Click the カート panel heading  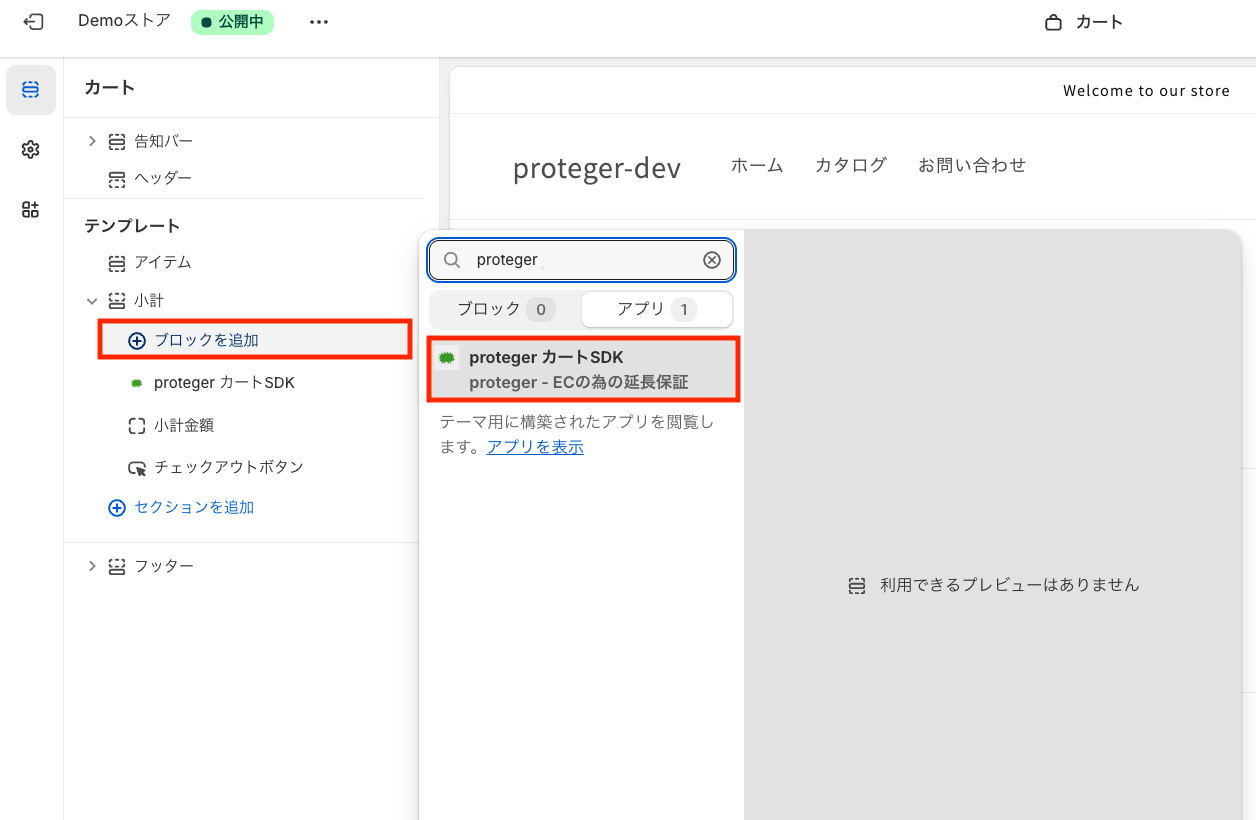point(110,88)
